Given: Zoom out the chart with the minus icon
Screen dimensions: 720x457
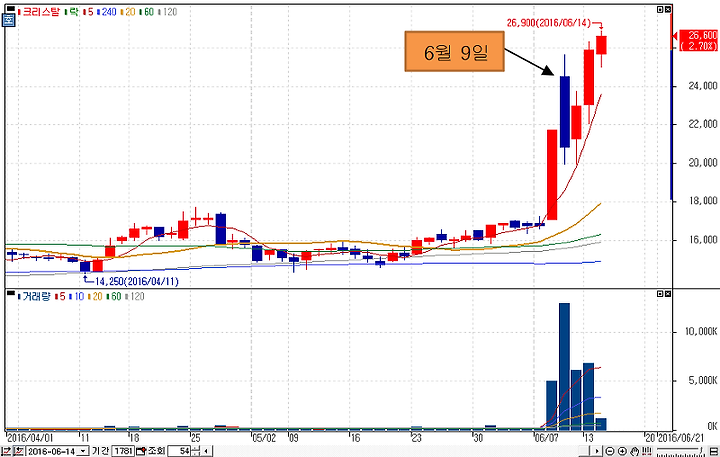Looking at the screenshot, I should tap(610, 451).
